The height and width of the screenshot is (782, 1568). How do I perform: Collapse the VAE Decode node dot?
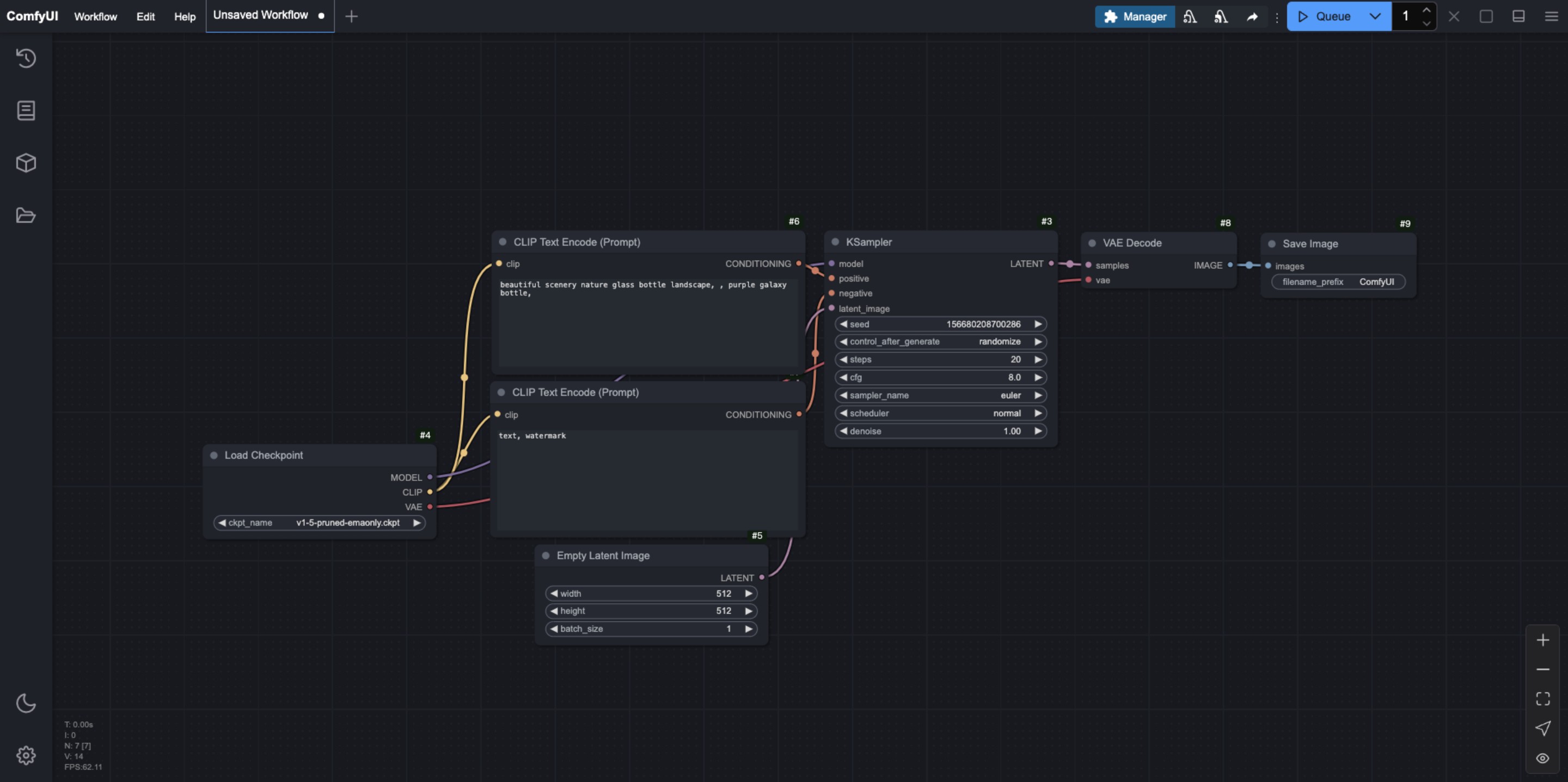click(x=1092, y=243)
